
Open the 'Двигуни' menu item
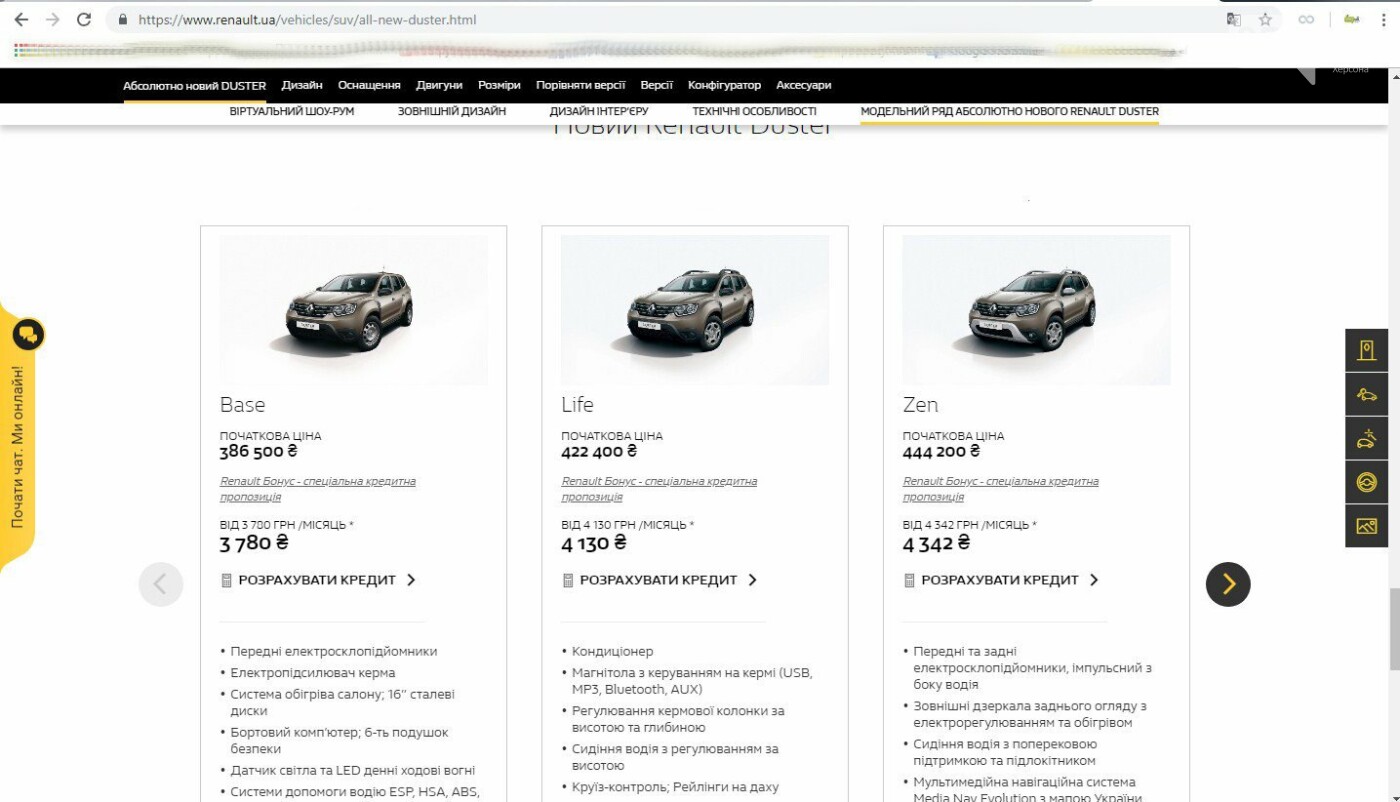(439, 86)
